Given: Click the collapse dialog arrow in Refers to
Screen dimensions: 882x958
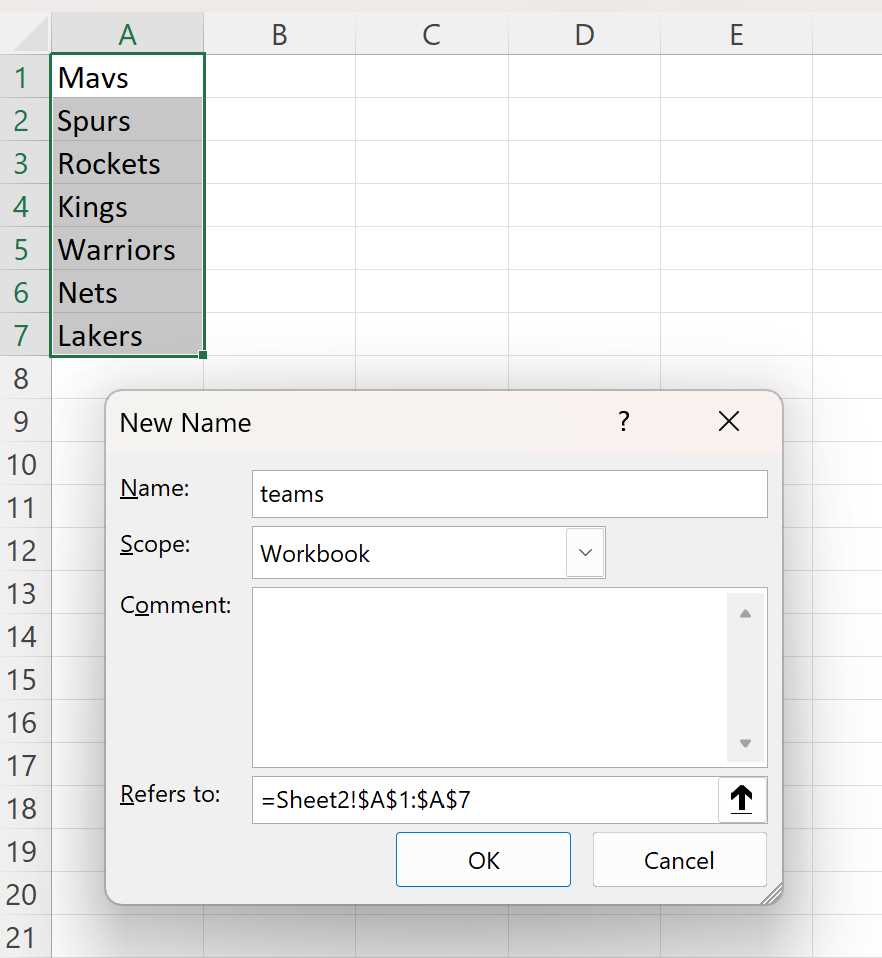Looking at the screenshot, I should coord(742,799).
